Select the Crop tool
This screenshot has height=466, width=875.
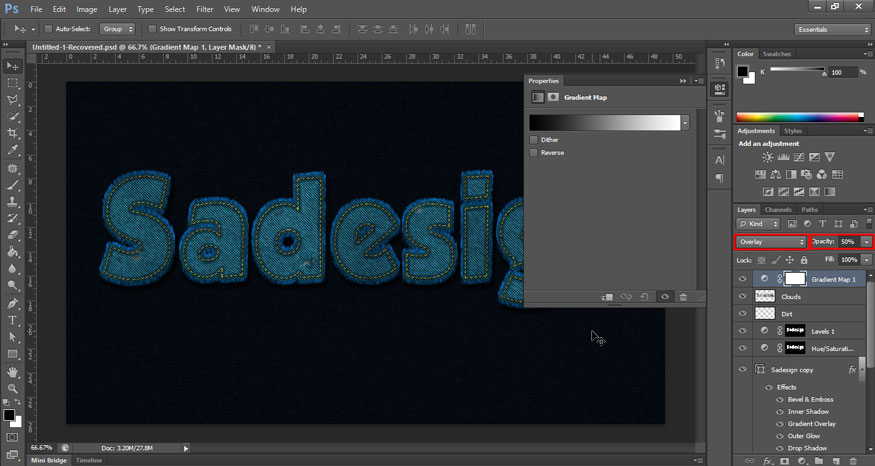click(x=12, y=133)
